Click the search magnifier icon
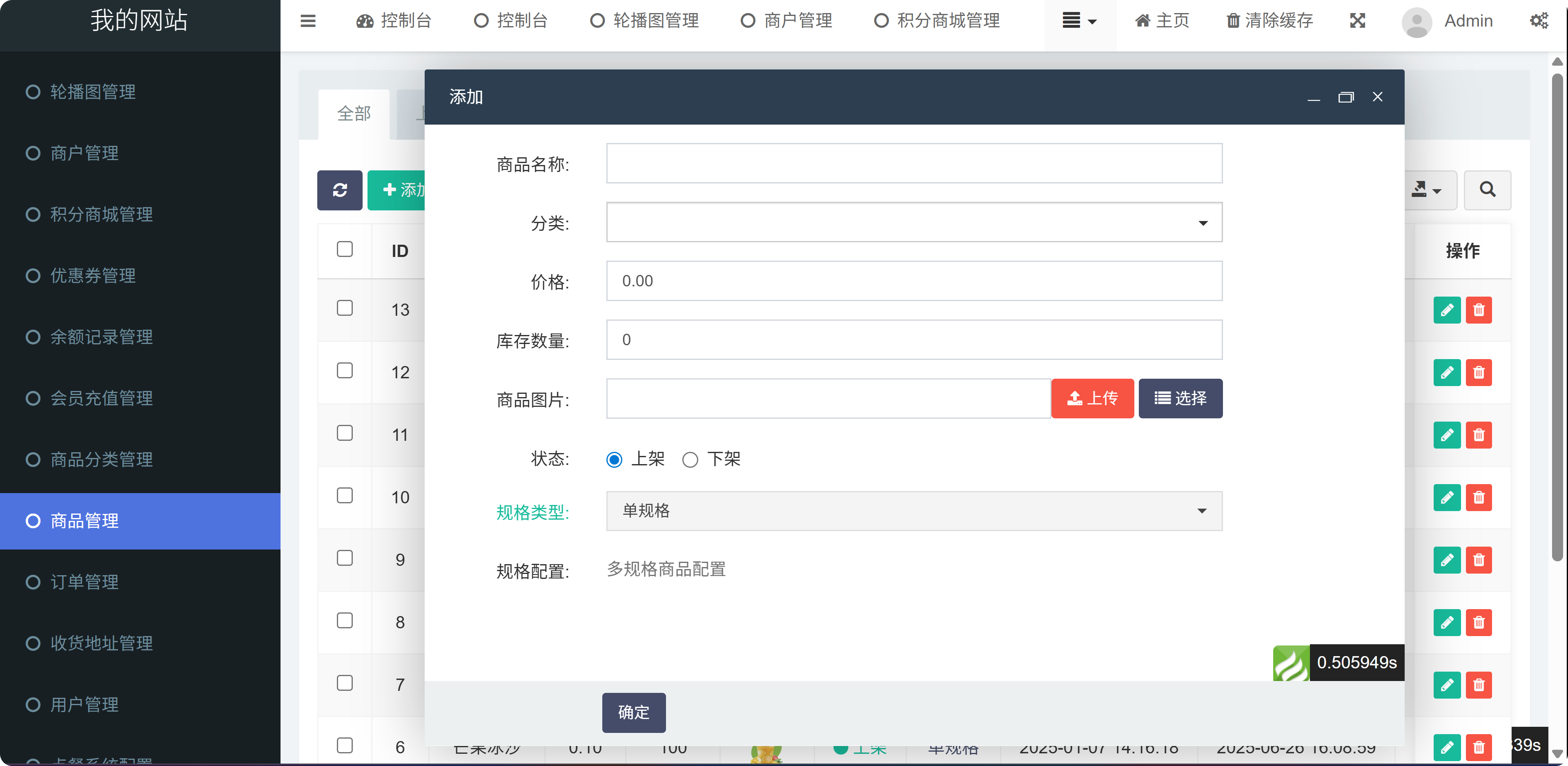The image size is (1568, 766). tap(1487, 190)
